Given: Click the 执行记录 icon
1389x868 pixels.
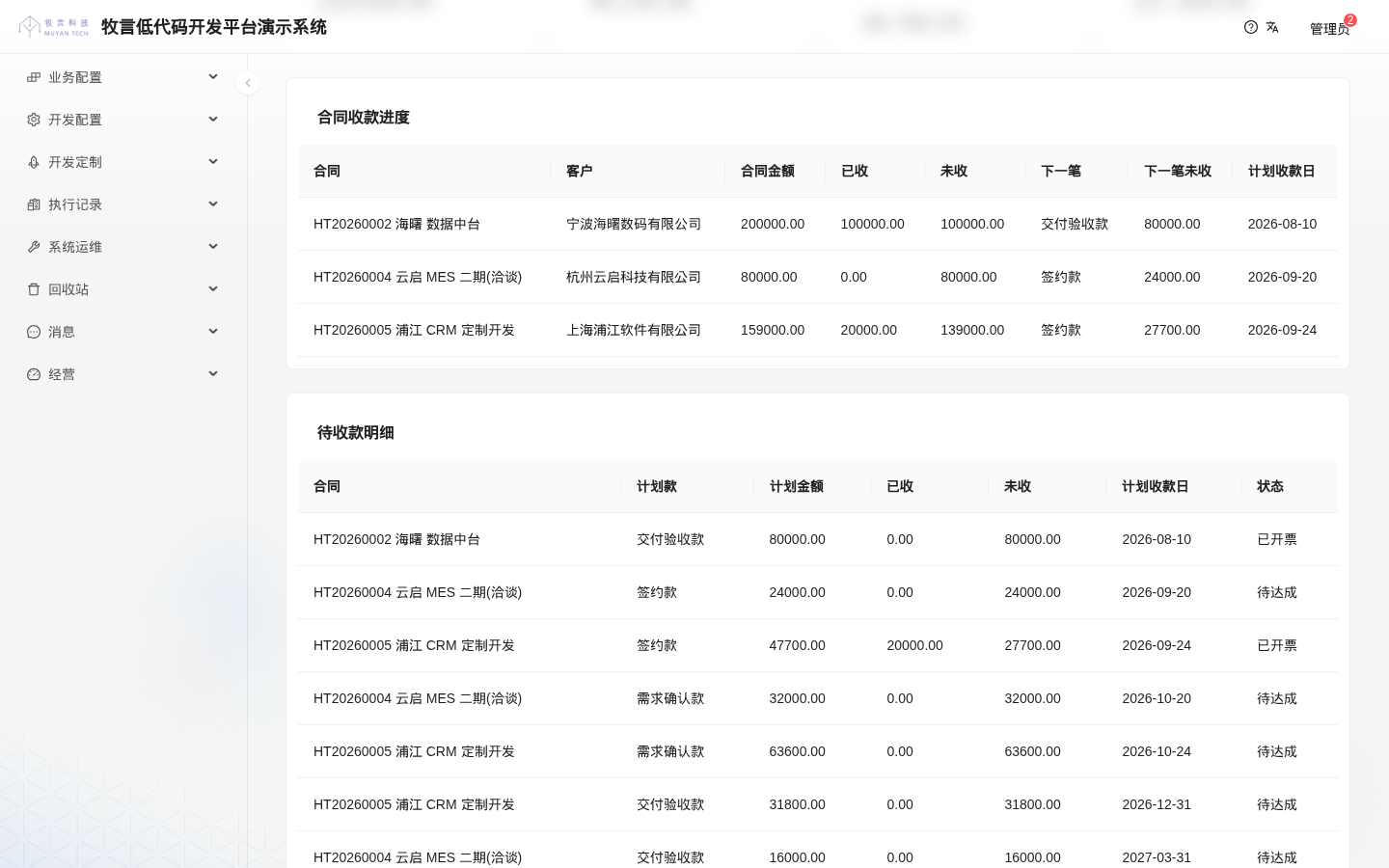Looking at the screenshot, I should (x=34, y=204).
